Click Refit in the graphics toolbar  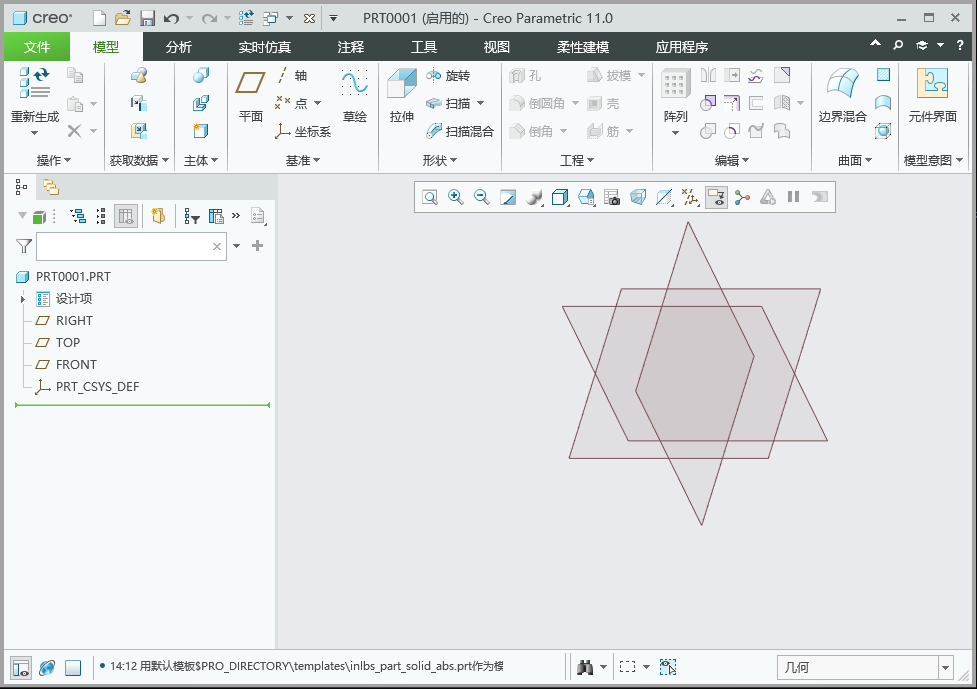430,197
